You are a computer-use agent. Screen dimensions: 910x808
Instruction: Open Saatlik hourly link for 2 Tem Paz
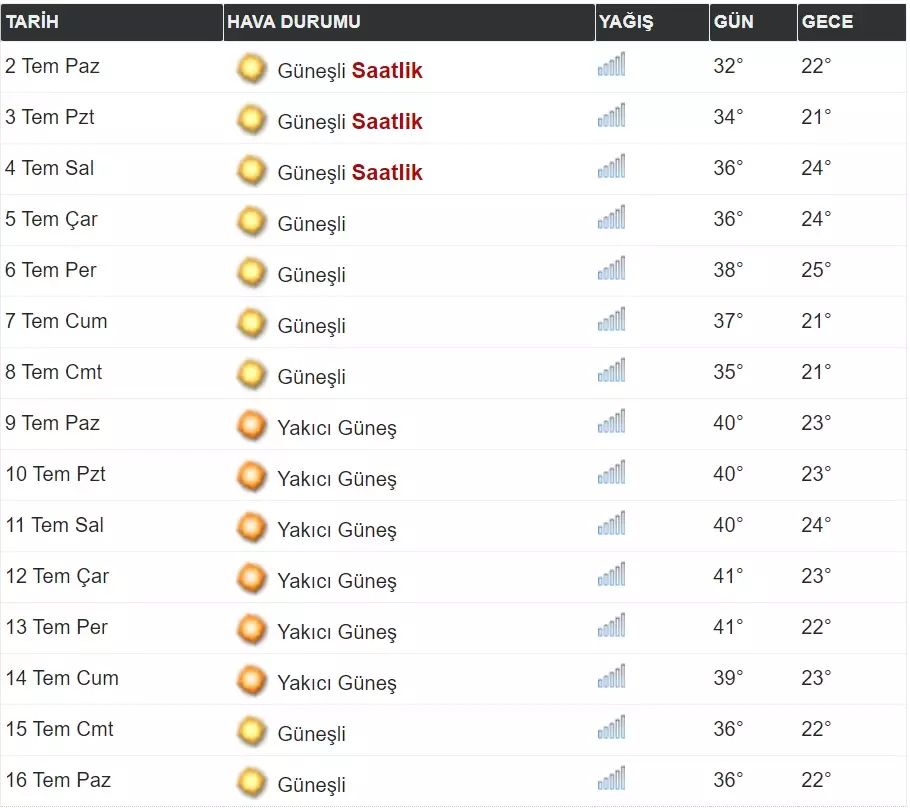387,71
